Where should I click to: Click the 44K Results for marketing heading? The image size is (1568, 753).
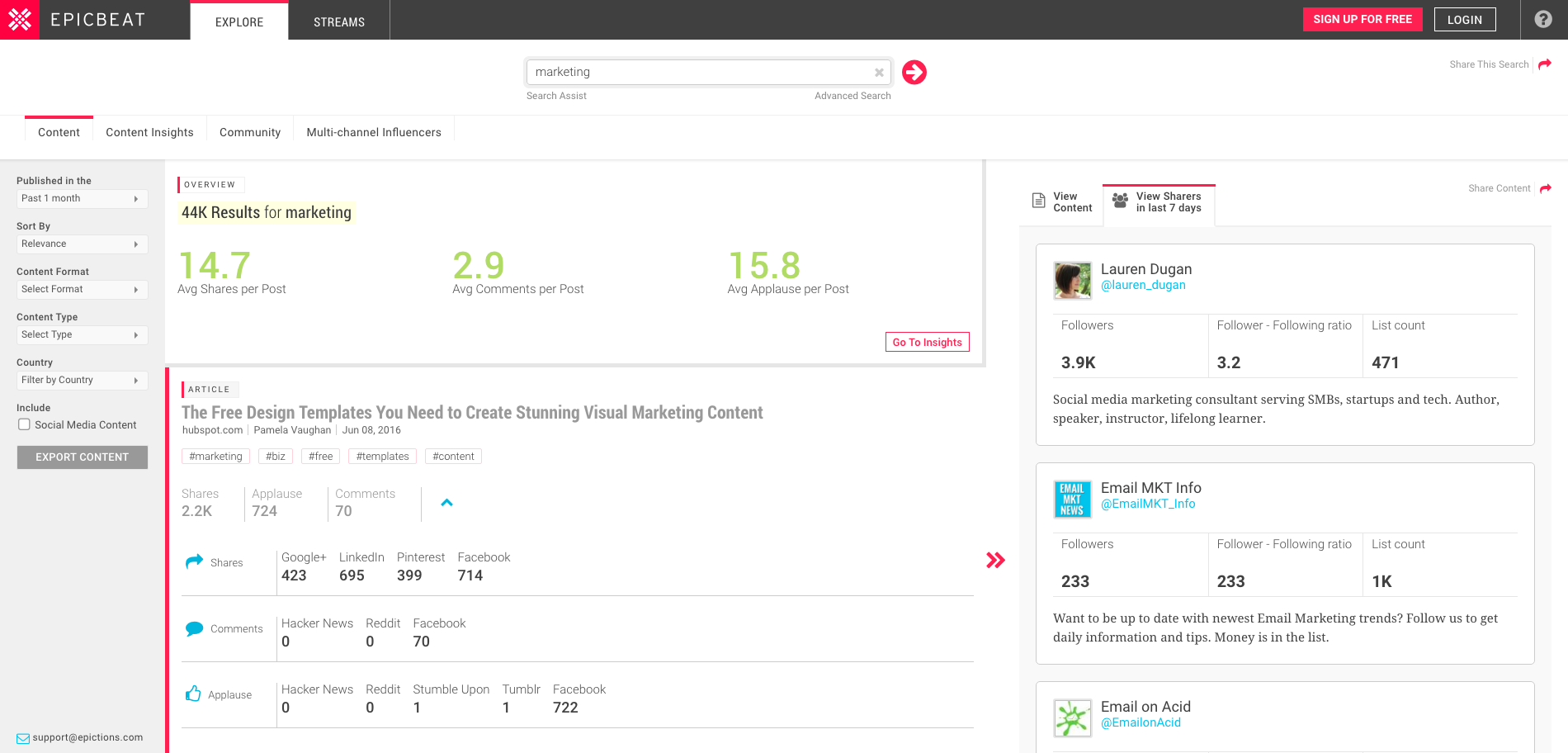[x=267, y=213]
